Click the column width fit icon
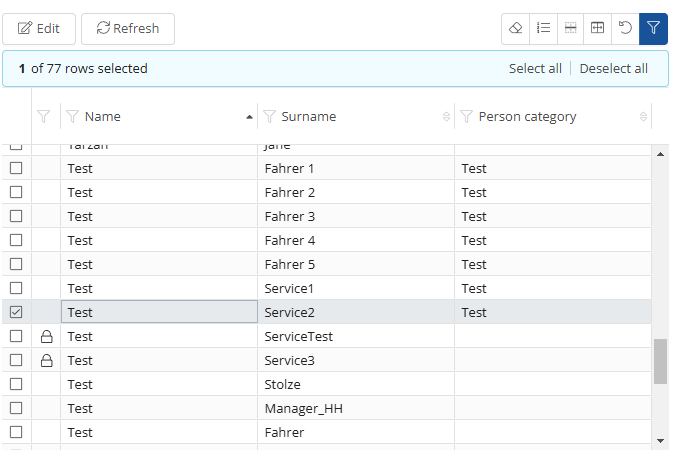 tap(597, 28)
